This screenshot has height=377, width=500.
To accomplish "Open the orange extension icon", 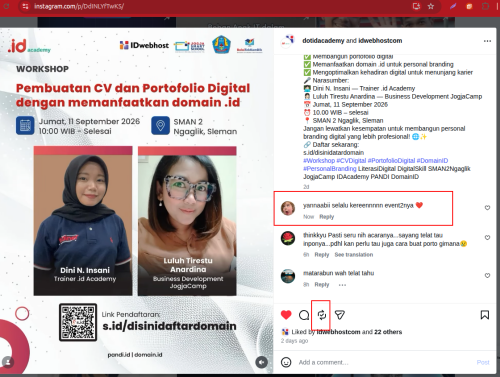I will click(x=469, y=6).
